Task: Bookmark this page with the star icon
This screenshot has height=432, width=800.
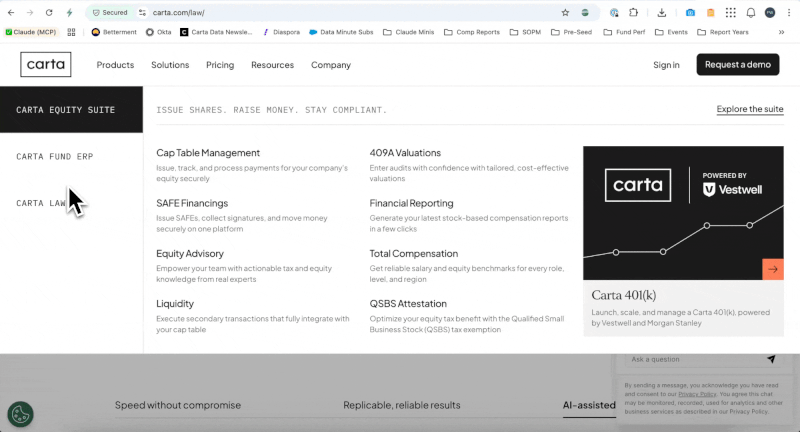Action: coord(565,13)
